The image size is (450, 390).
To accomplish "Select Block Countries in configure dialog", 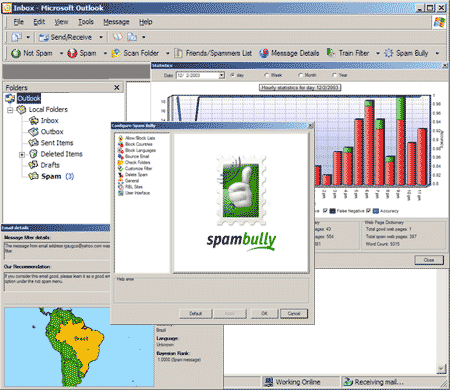I will coord(135,144).
